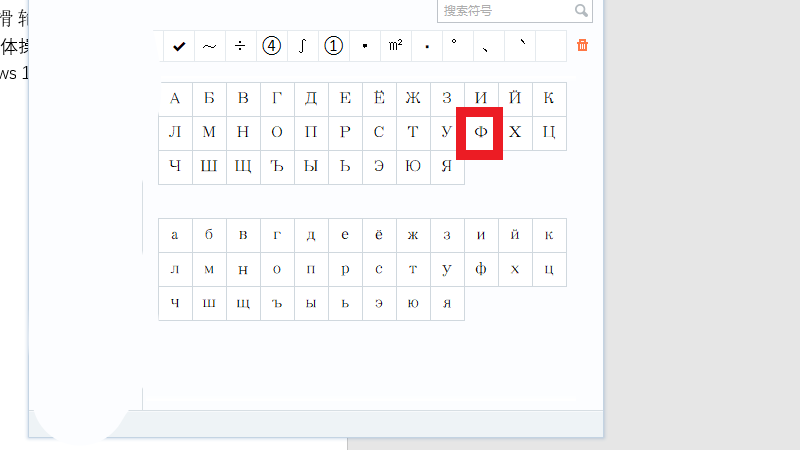Screen dimensions: 800x450
Task: Select uppercase Cyrillic letter А
Action: tap(175, 99)
